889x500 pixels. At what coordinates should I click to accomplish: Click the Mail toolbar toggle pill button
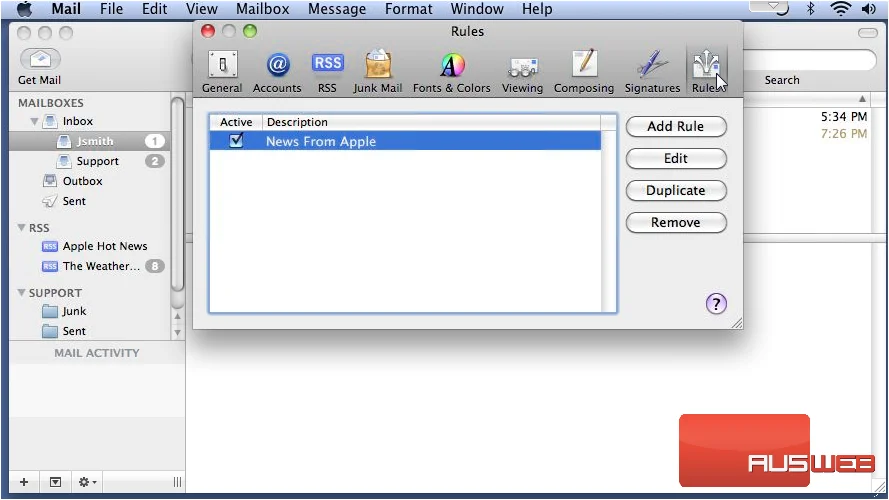pos(867,33)
